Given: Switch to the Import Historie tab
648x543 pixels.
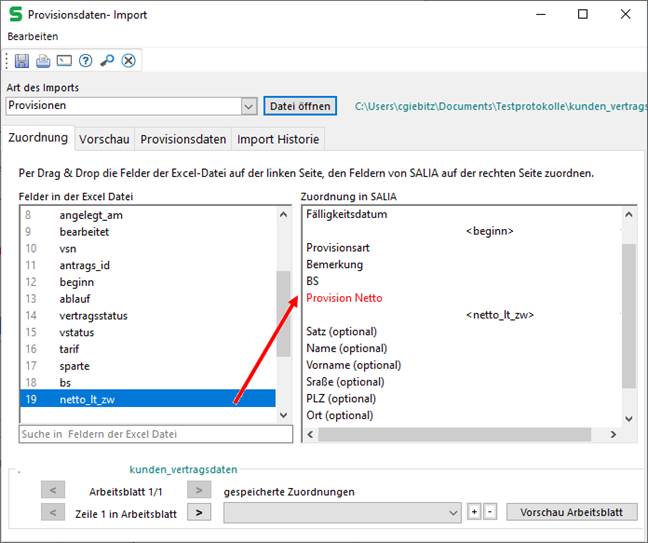Looking at the screenshot, I should [x=277, y=139].
